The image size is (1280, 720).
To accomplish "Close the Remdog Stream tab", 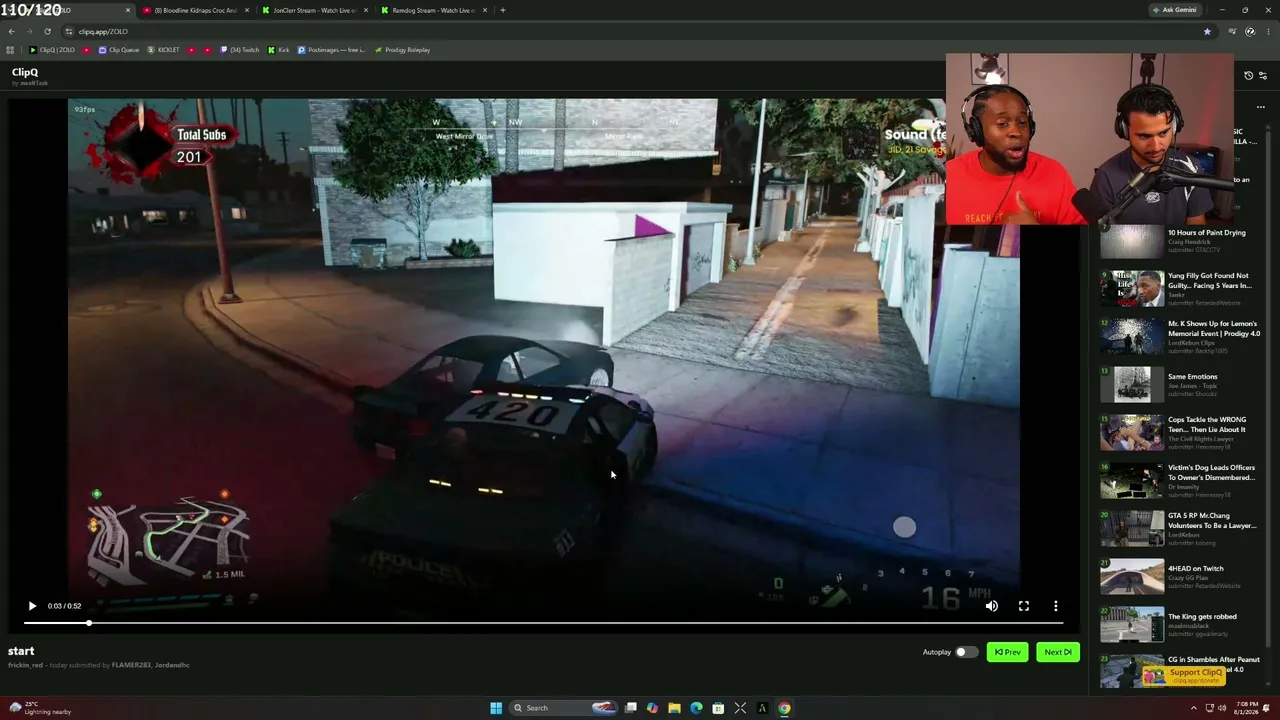I will [485, 10].
